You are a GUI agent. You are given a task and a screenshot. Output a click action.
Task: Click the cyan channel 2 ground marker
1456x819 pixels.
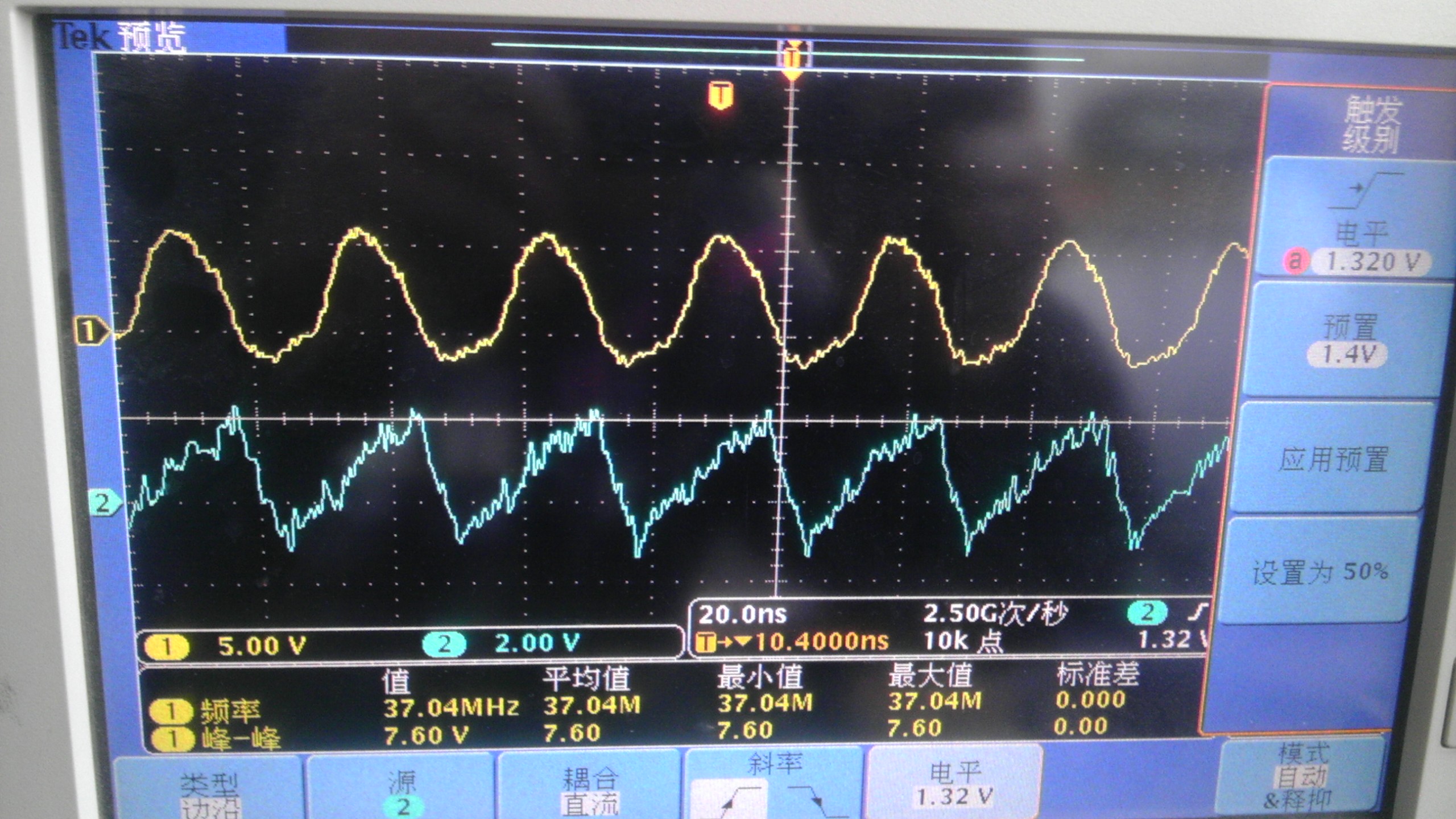(104, 503)
